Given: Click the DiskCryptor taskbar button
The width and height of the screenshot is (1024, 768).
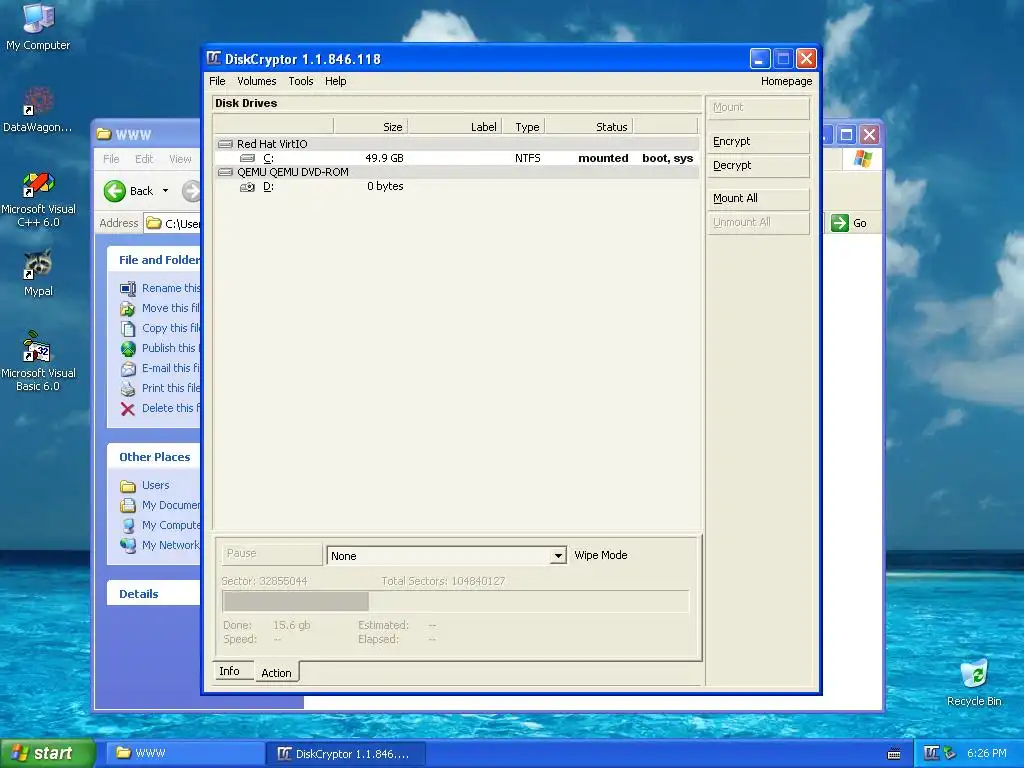Looking at the screenshot, I should click(346, 754).
